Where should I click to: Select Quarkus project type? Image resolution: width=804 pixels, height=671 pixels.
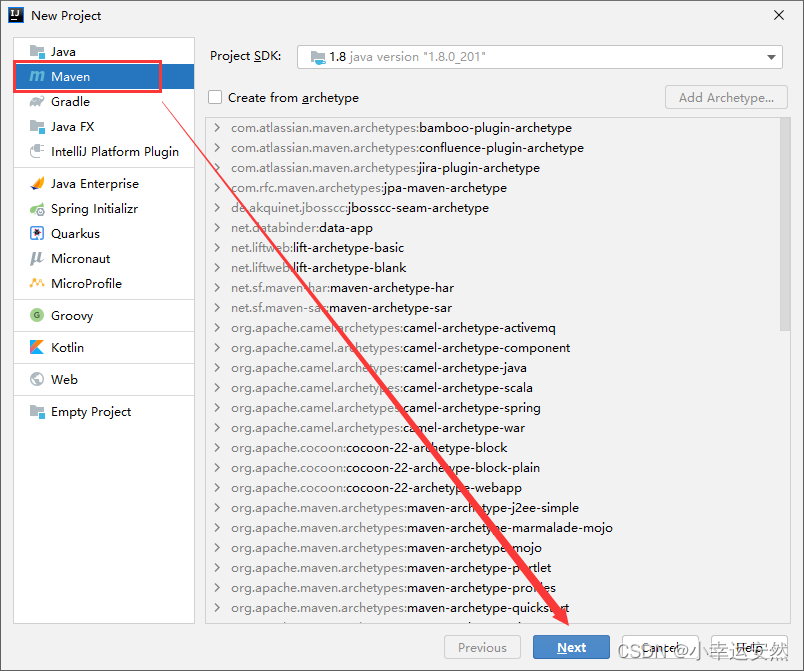(x=104, y=233)
